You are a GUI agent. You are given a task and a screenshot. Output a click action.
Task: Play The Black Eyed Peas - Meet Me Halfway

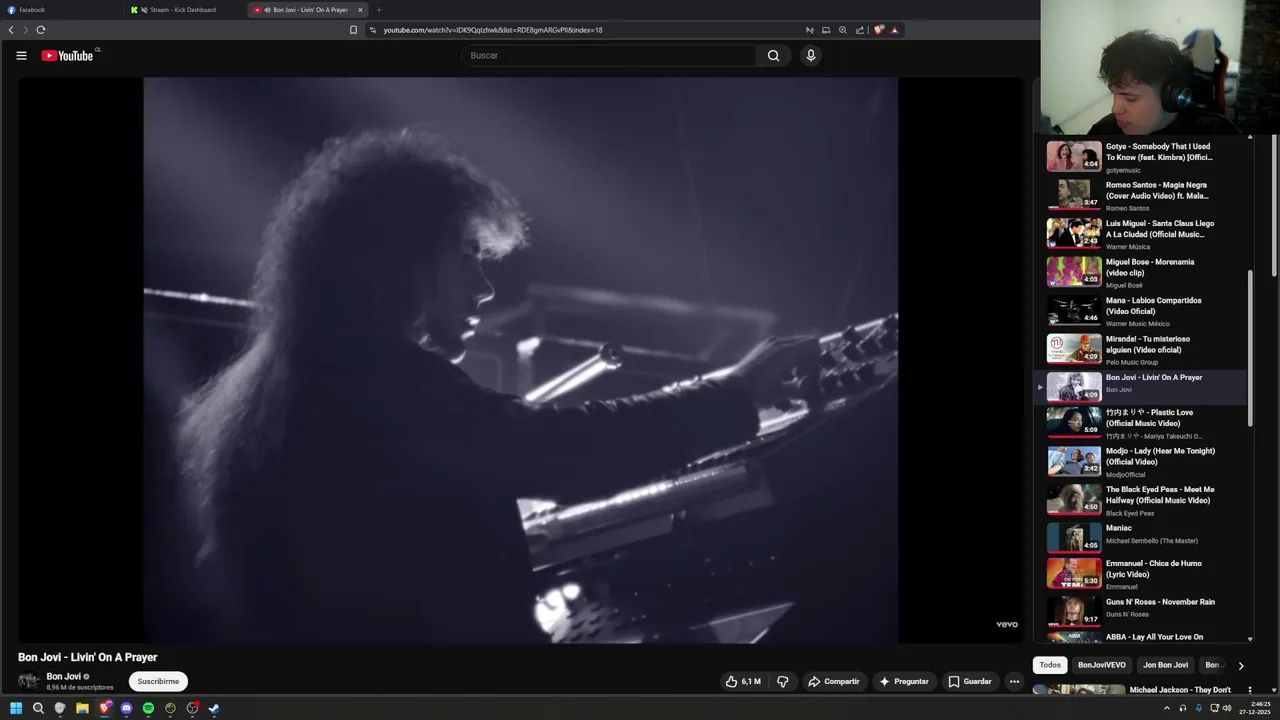[x=1140, y=500]
